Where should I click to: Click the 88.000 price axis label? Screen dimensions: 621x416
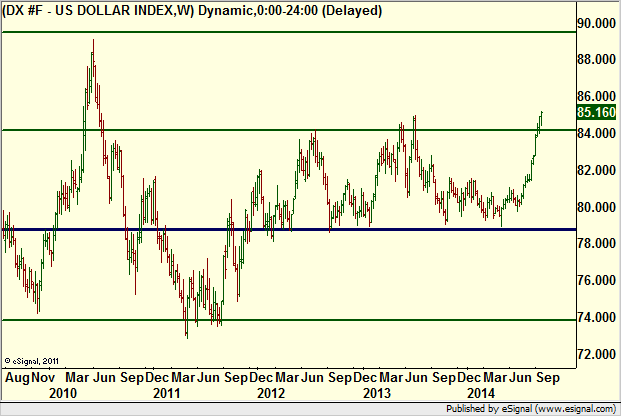click(596, 59)
